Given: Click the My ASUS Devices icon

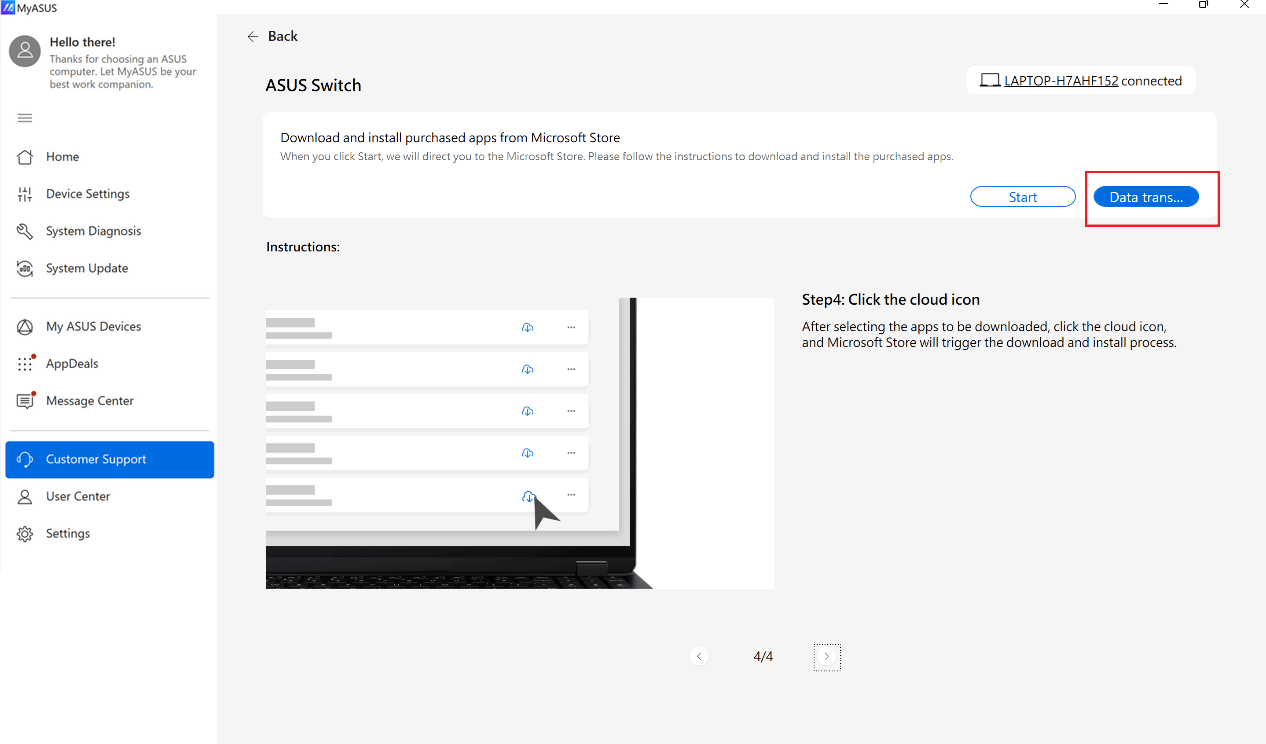Looking at the screenshot, I should pos(26,327).
